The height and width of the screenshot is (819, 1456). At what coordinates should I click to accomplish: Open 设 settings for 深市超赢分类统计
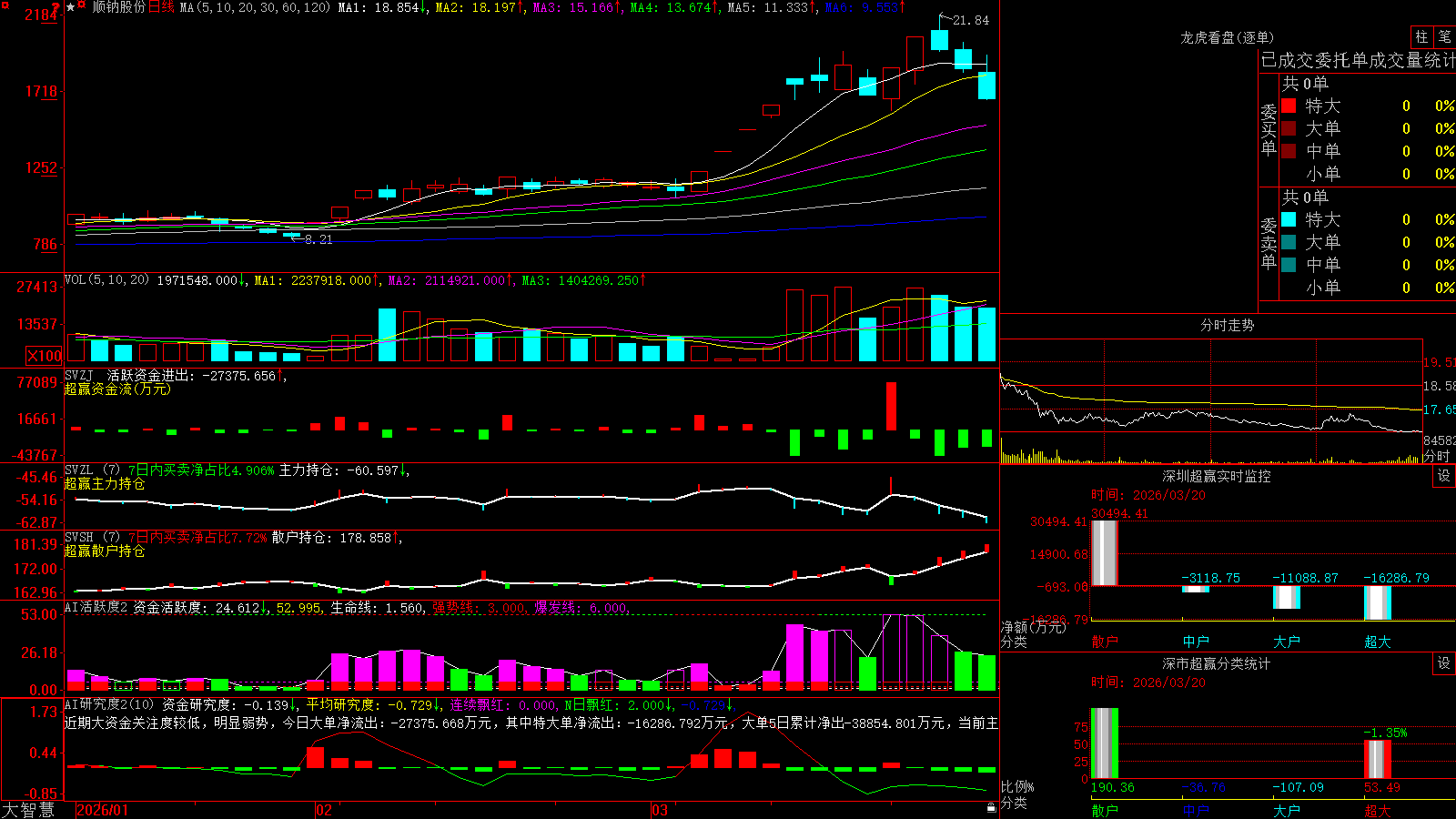pyautogui.click(x=1444, y=663)
